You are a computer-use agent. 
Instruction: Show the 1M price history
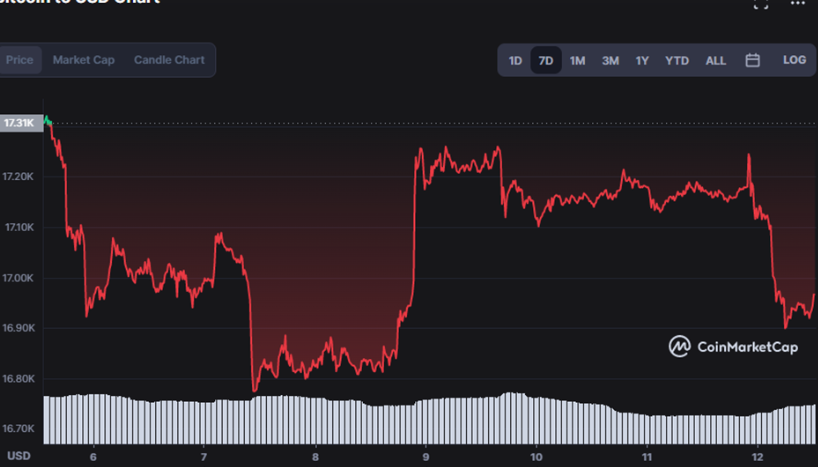coord(578,60)
